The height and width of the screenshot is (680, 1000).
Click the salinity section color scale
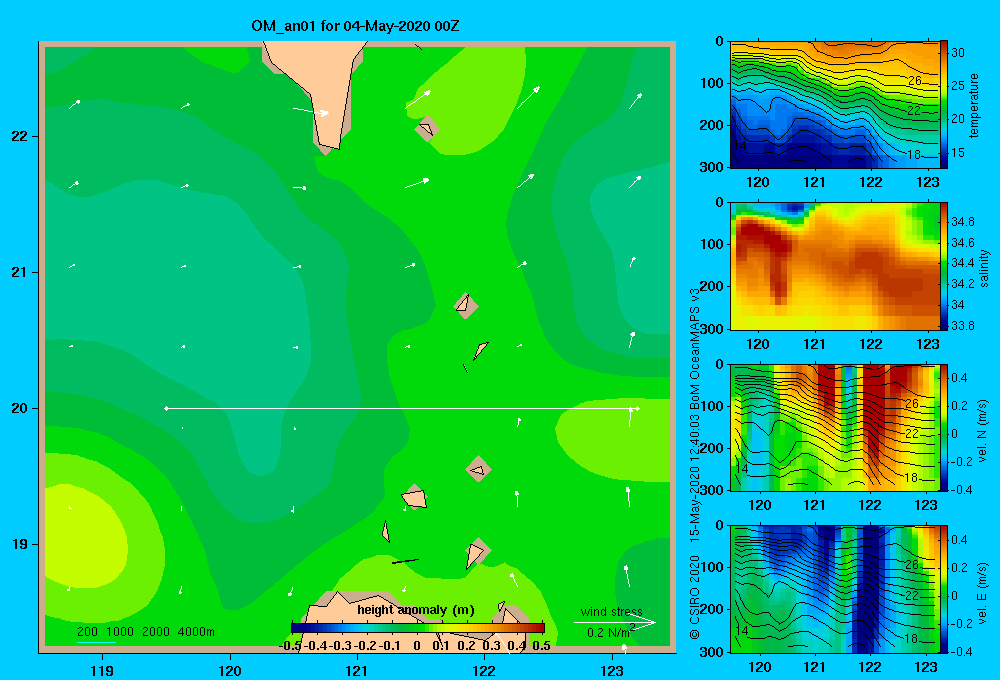click(944, 266)
